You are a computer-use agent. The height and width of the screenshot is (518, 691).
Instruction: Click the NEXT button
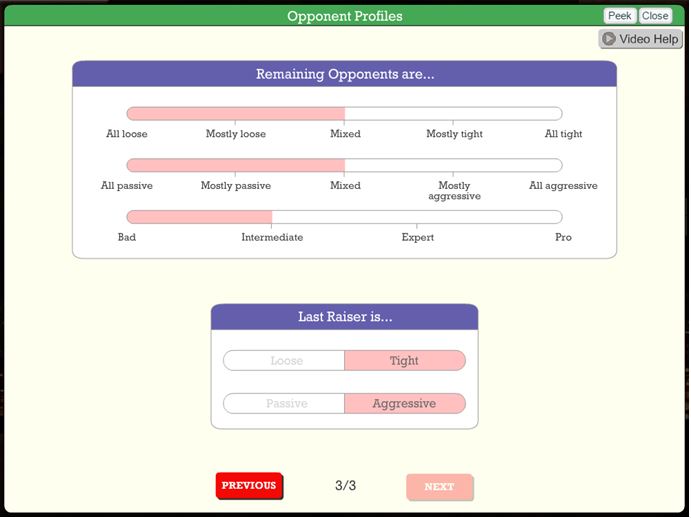coord(439,487)
